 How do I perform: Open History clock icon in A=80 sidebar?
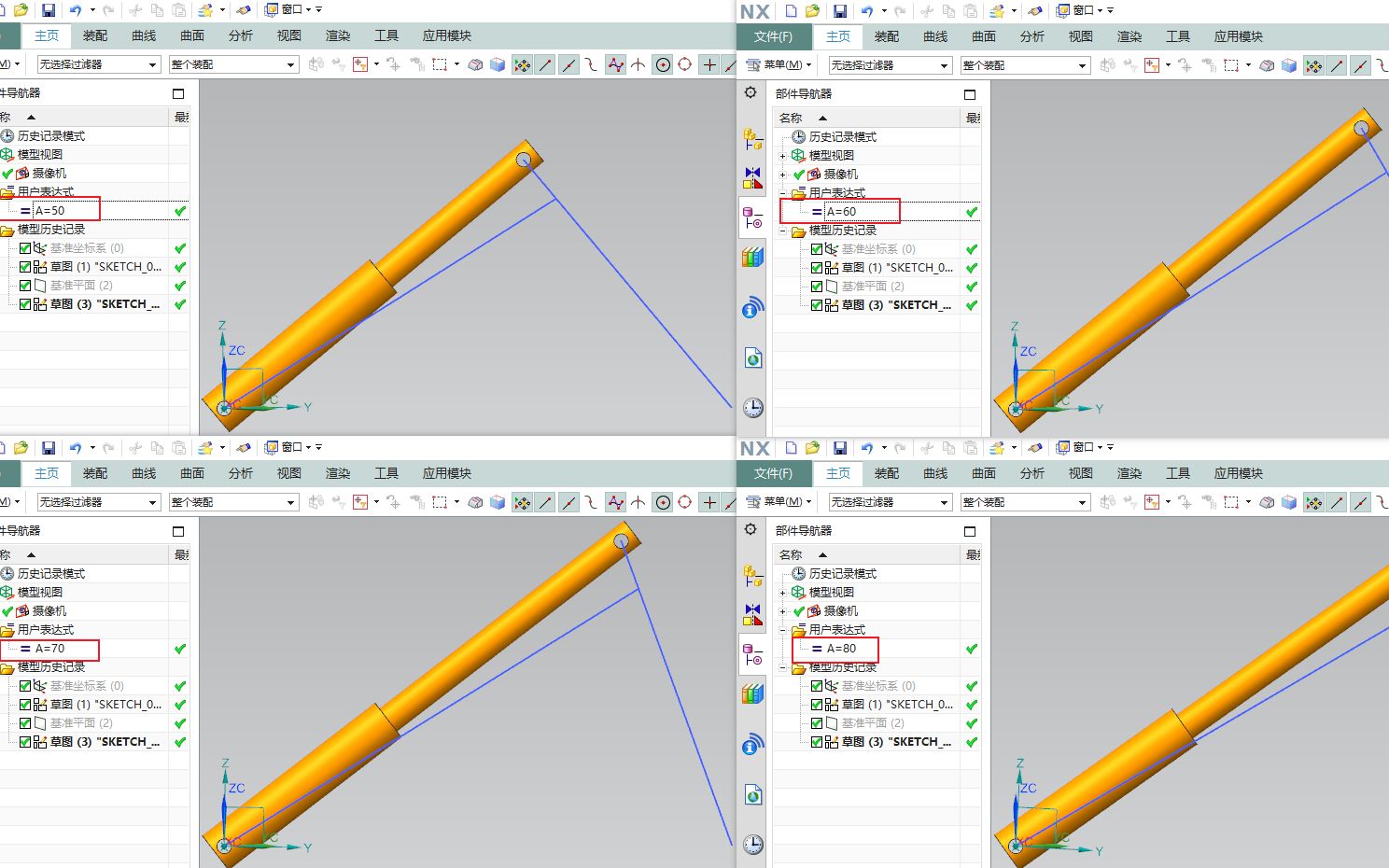click(752, 844)
